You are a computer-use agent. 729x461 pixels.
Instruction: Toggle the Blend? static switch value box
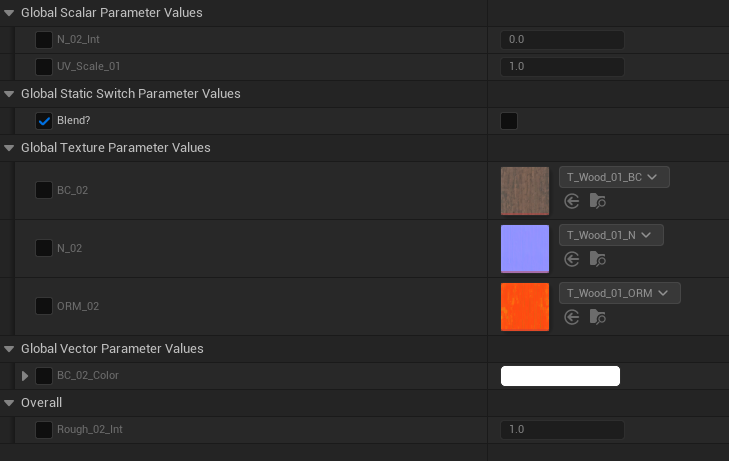[509, 121]
